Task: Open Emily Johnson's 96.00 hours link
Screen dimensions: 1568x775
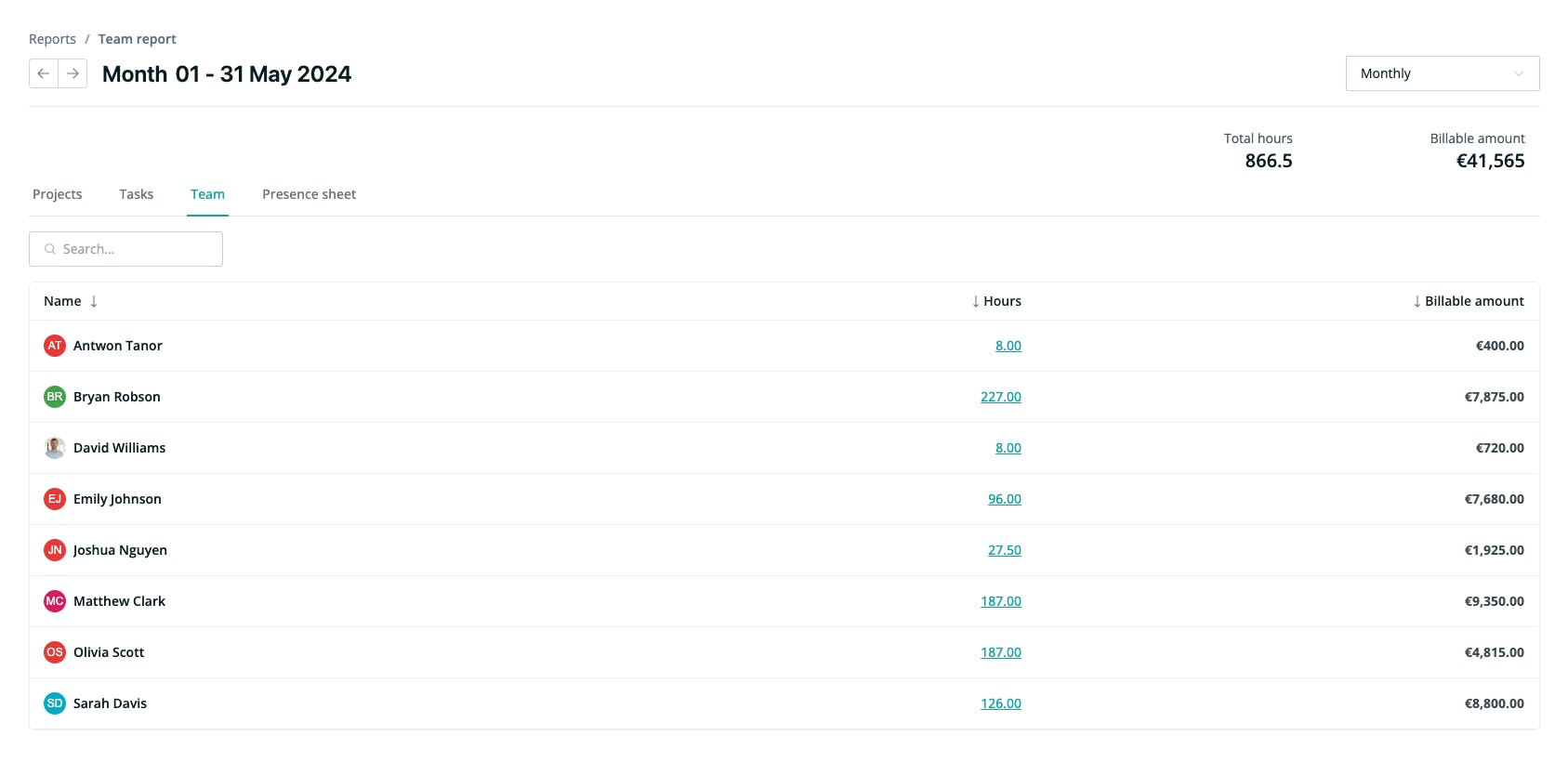Action: [x=1005, y=499]
